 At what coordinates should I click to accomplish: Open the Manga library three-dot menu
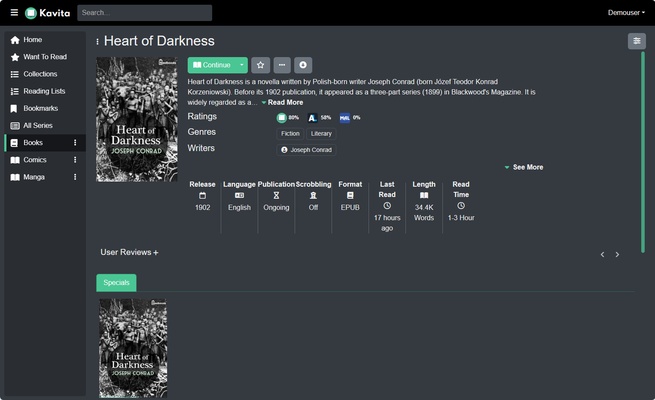click(x=75, y=177)
